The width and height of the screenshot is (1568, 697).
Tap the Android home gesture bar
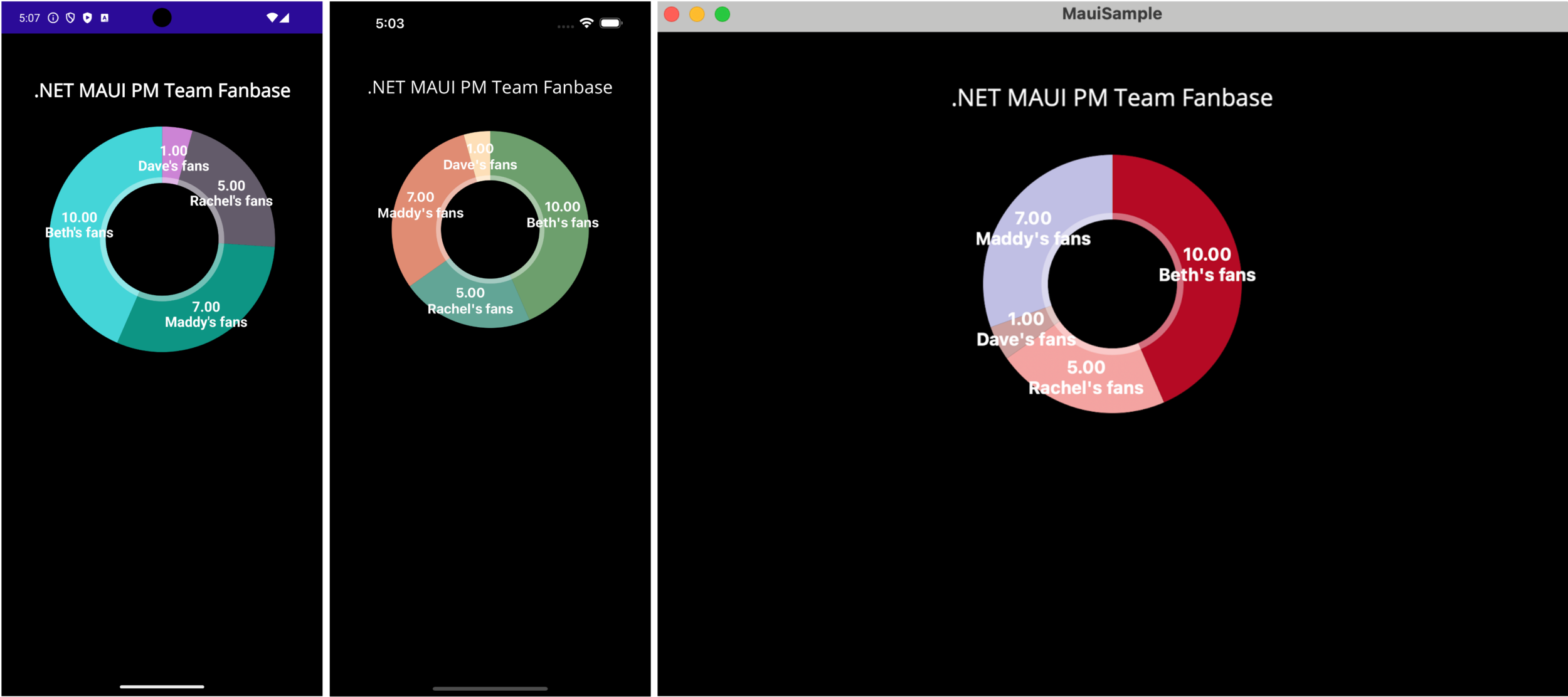[x=162, y=686]
